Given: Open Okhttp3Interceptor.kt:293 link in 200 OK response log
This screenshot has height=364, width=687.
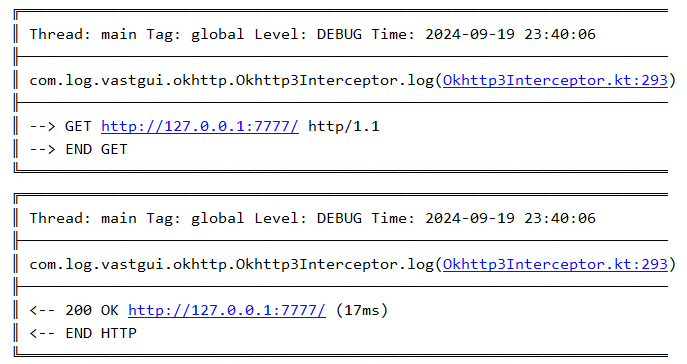Looking at the screenshot, I should 555,265.
